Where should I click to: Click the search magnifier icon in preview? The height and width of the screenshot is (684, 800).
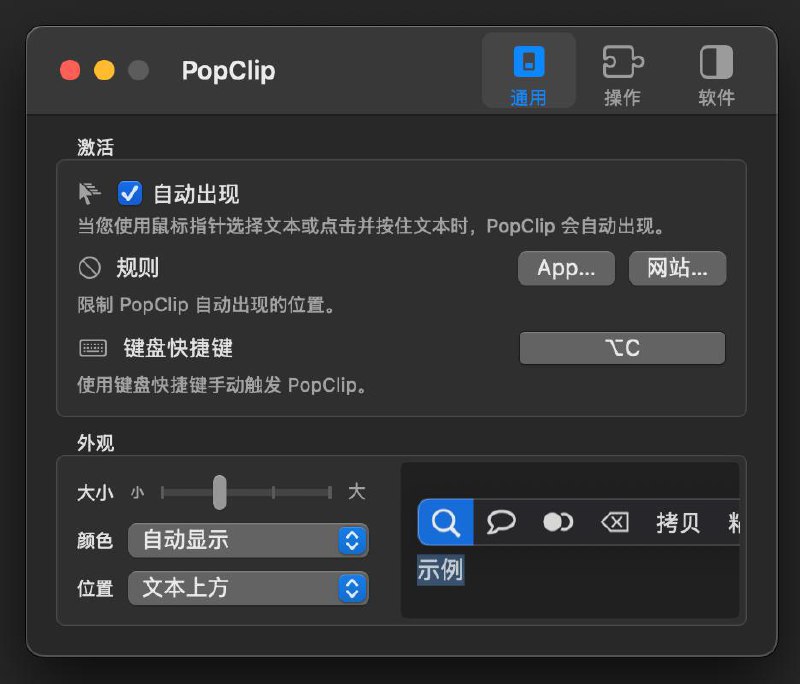[x=445, y=522]
